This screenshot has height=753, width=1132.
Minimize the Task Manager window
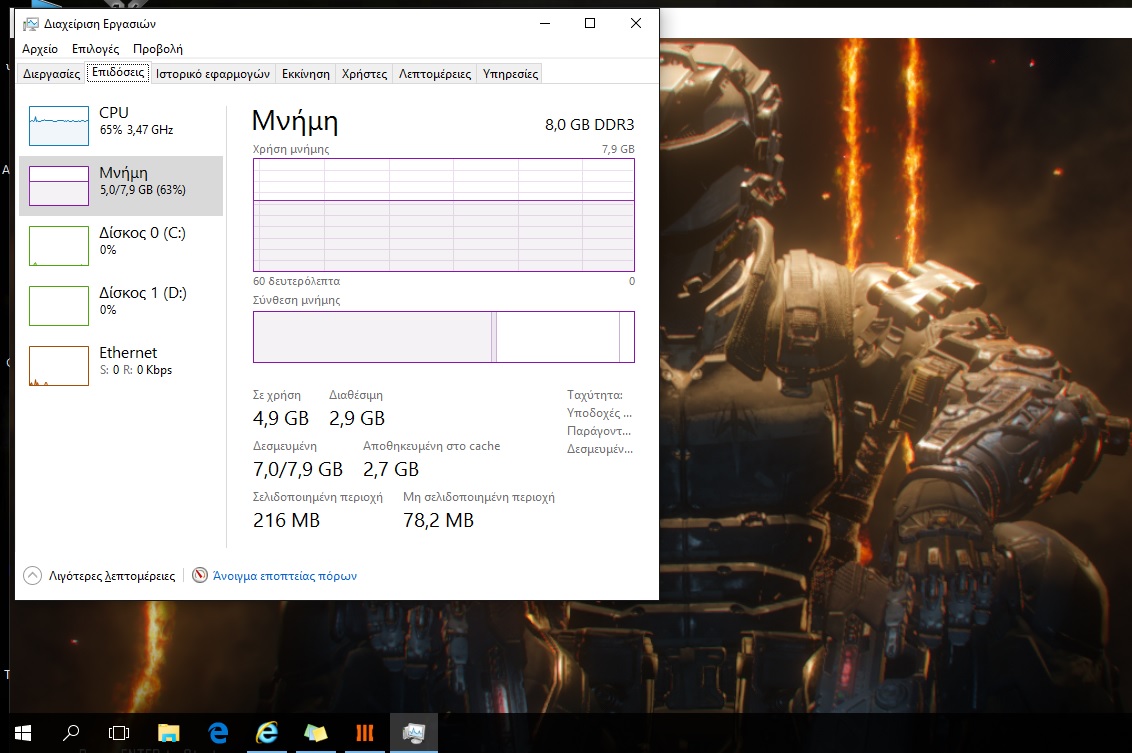click(545, 23)
